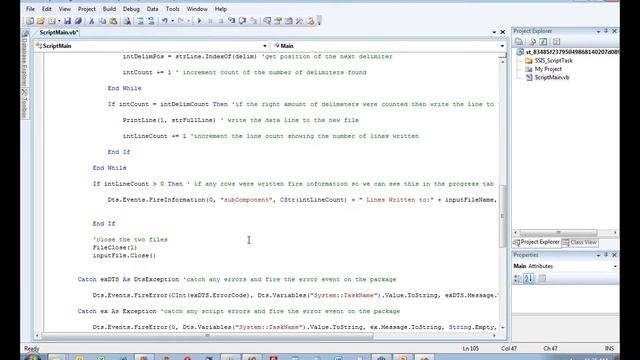Click the New Project toolbar icon
This screenshot has height=360, width=640.
(x=29, y=21)
